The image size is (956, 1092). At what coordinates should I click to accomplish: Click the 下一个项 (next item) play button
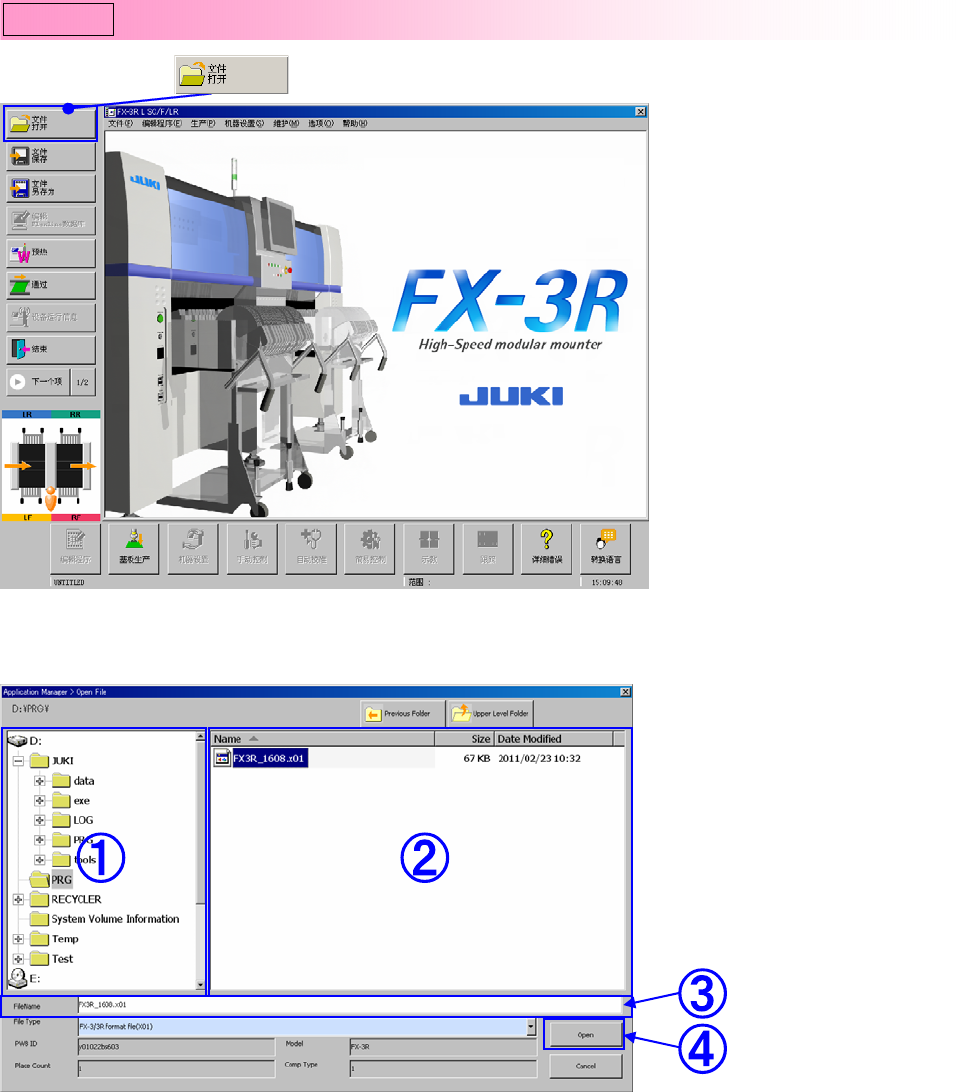coord(38,382)
